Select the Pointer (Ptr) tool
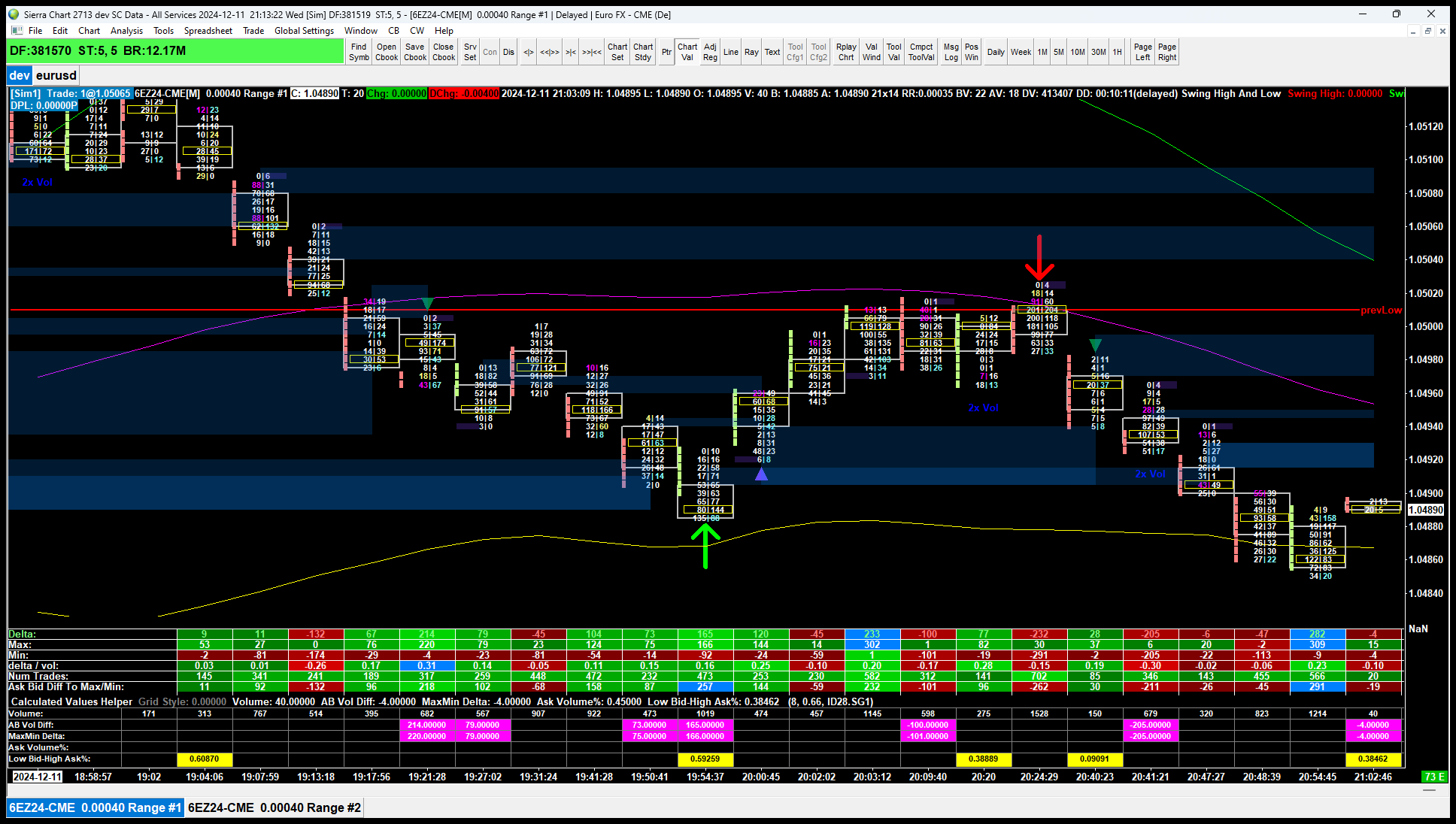This screenshot has height=824, width=1456. 666,52
